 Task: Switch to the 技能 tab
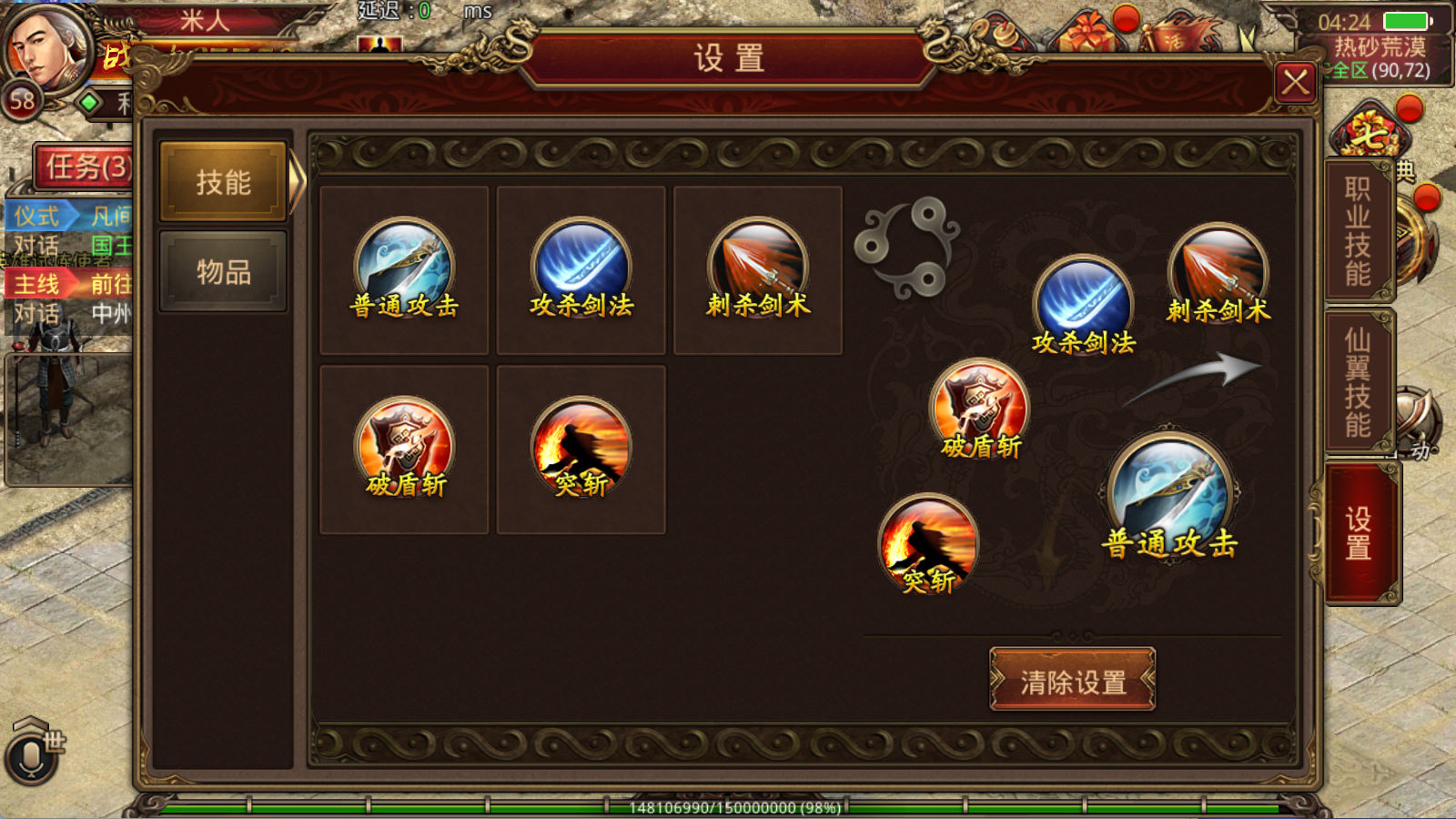pos(224,182)
